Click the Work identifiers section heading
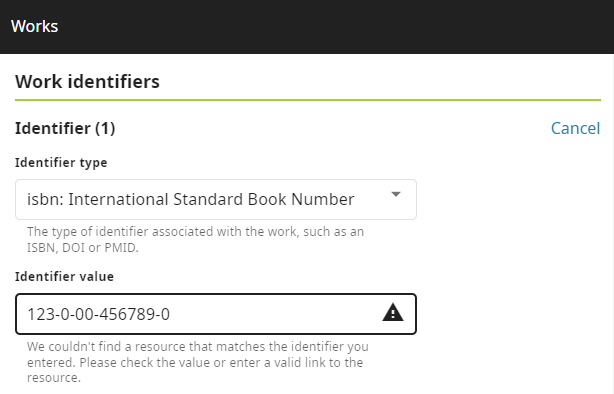 click(87, 81)
